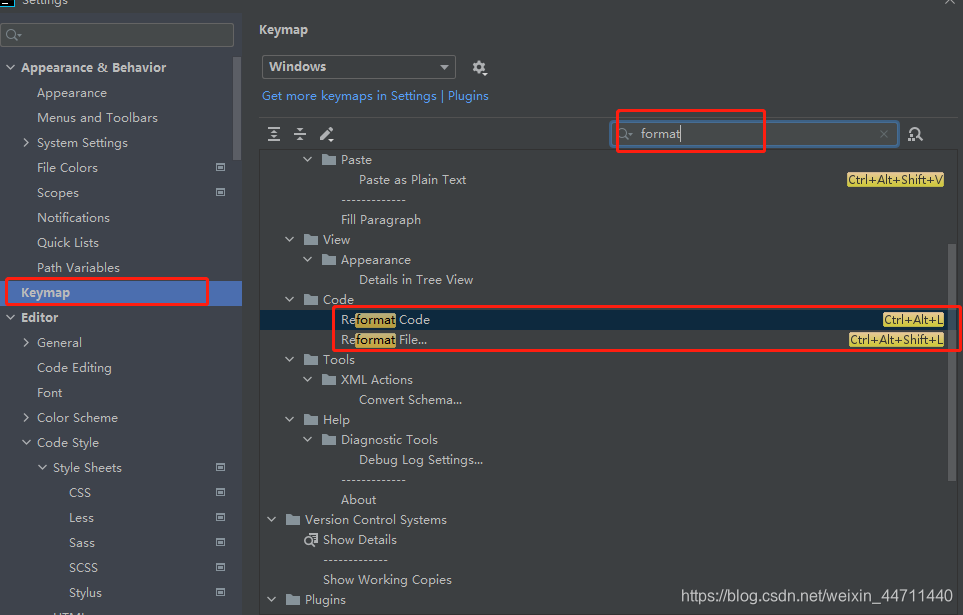This screenshot has height=615, width=963.
Task: Click project-level icon beside File Colors
Action: coord(220,167)
